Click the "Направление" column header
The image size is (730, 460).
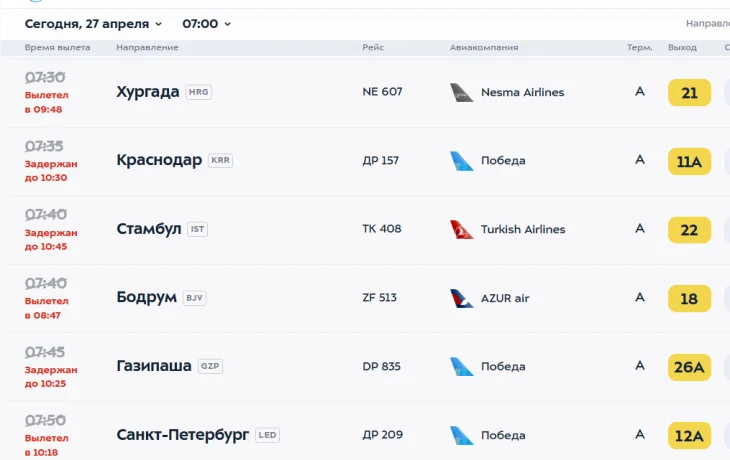click(x=147, y=48)
